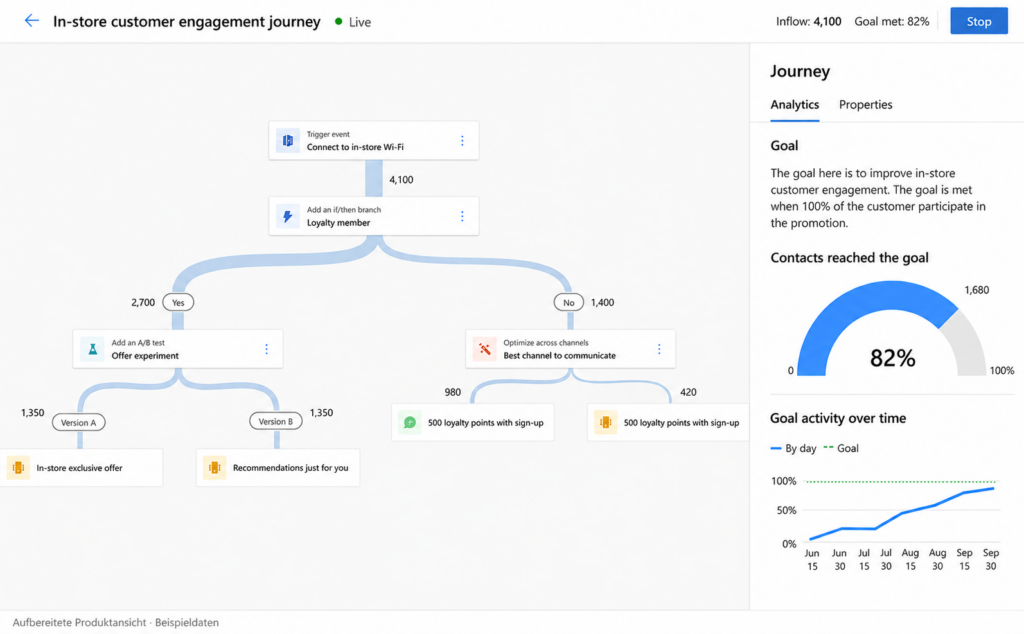Open the Best channel to communicate options menu
This screenshot has height=634, width=1024.
pos(659,349)
